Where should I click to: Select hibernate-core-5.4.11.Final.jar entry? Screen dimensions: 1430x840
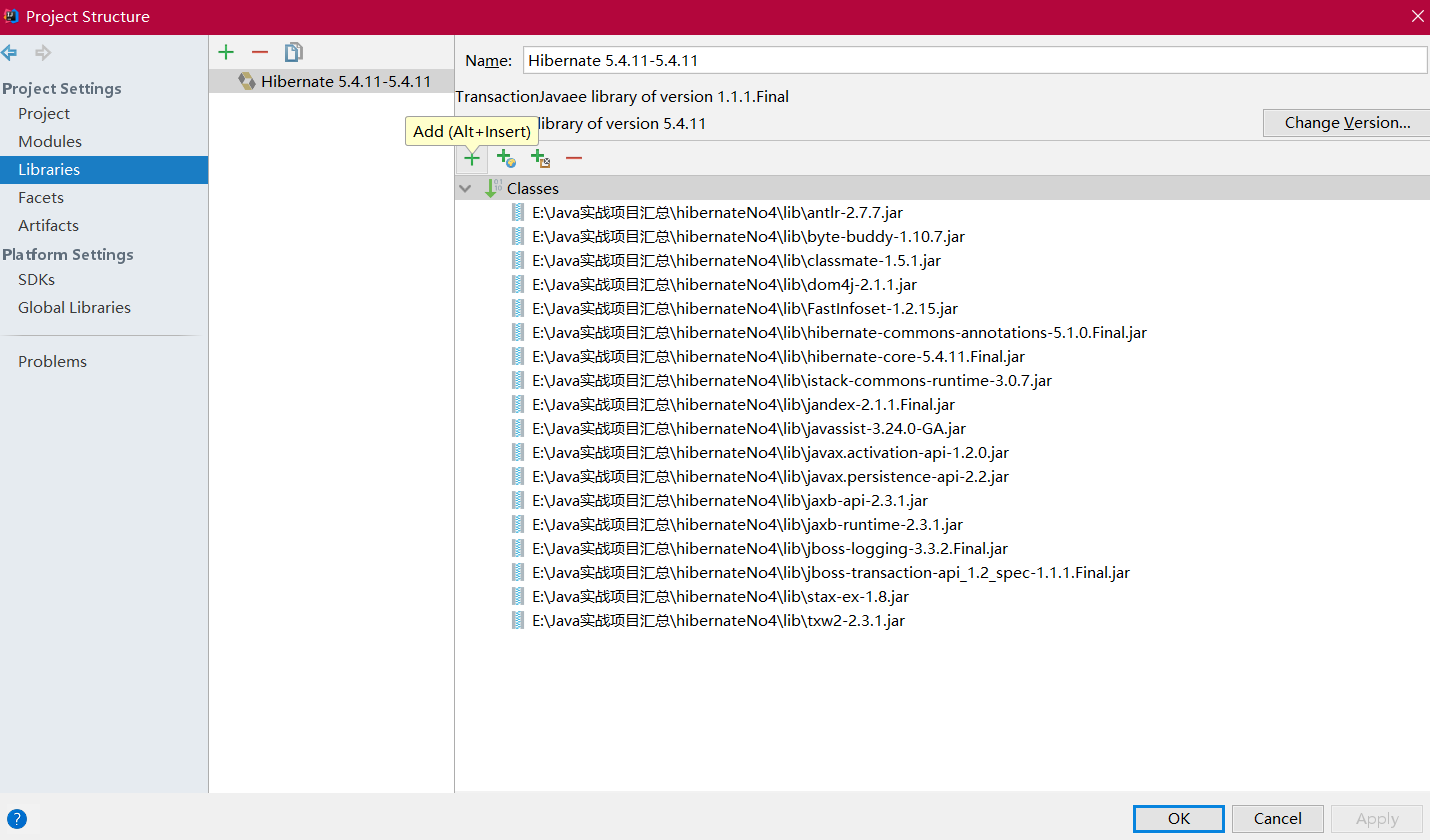pos(778,356)
